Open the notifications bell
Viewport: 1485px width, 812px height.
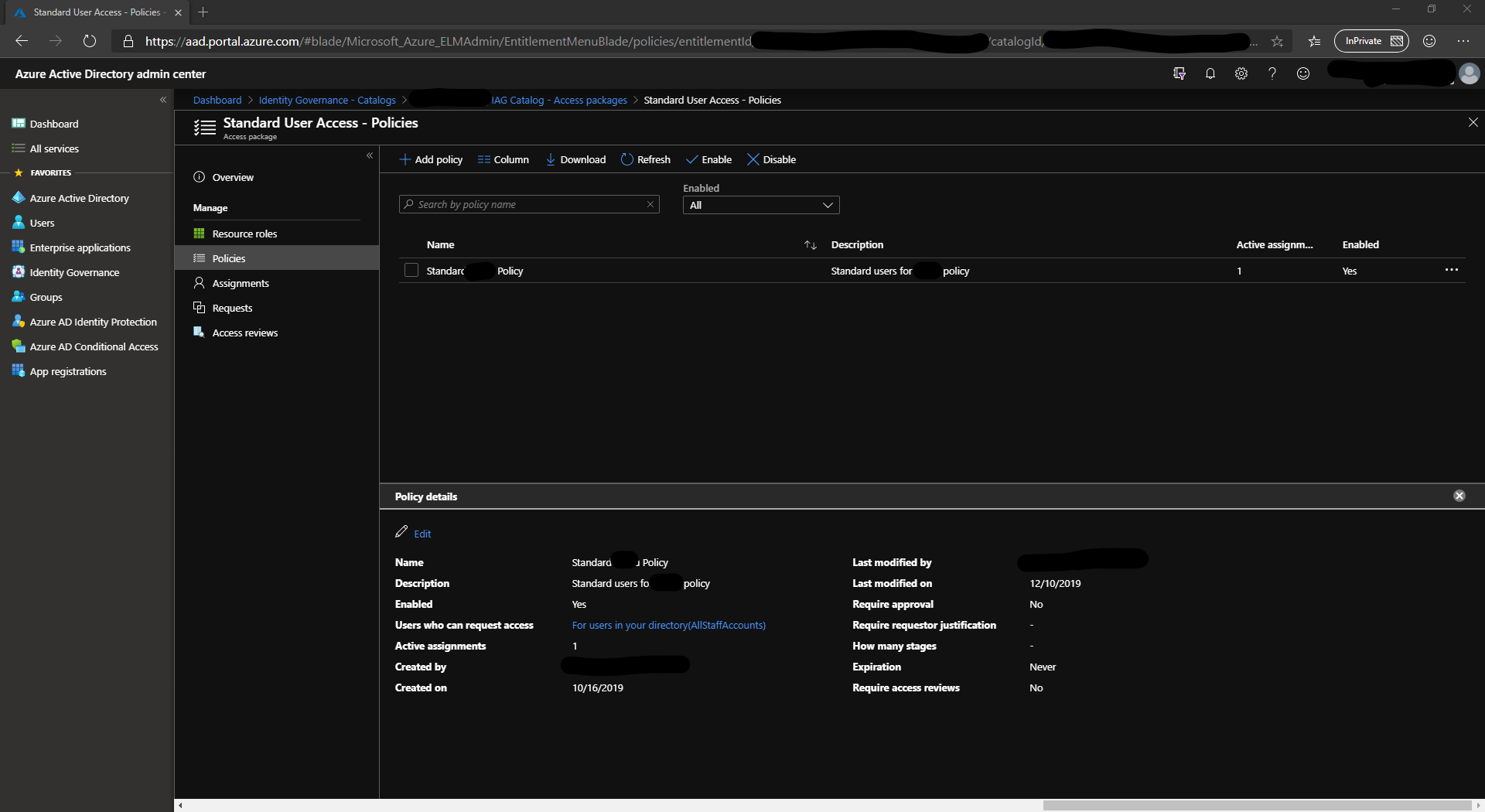pos(1210,73)
